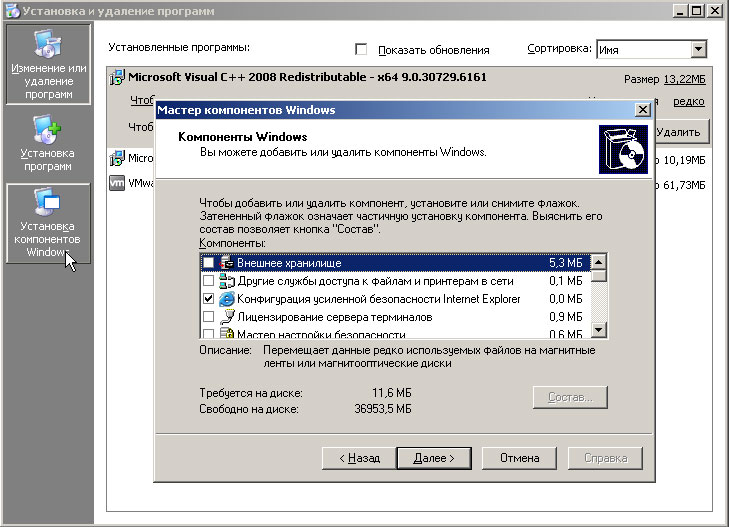Click the 'Справка' button

(x=605, y=458)
